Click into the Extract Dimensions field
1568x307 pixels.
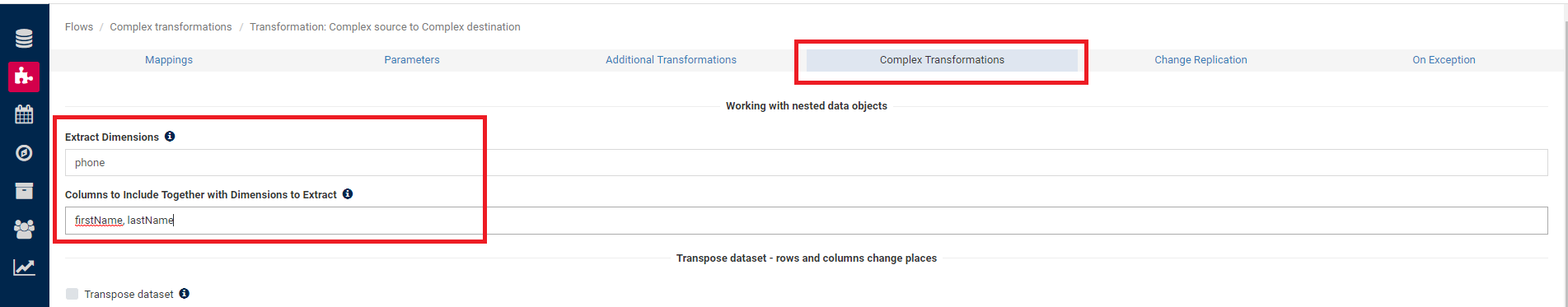pos(806,163)
